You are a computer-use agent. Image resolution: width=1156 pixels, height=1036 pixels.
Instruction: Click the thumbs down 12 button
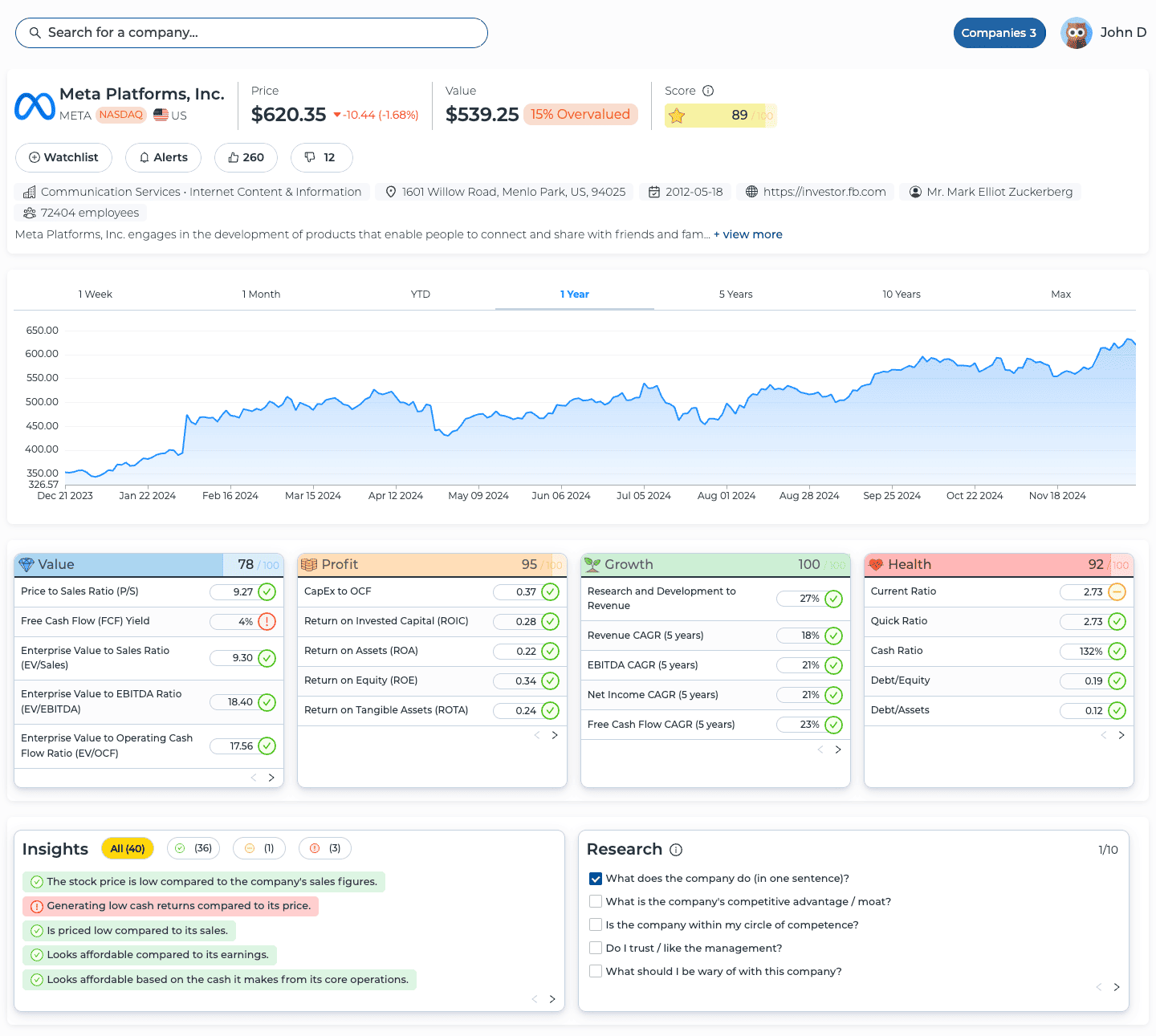(322, 157)
